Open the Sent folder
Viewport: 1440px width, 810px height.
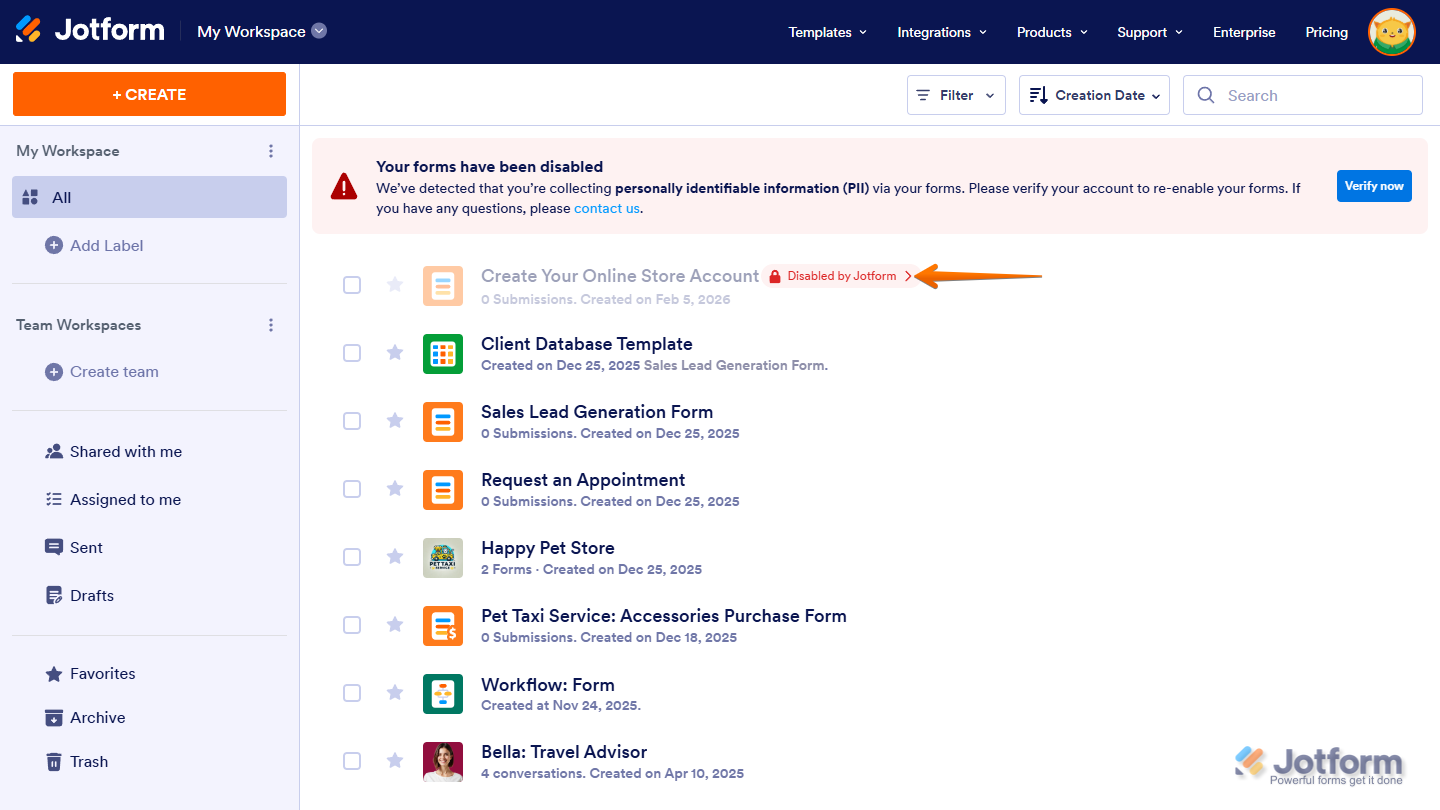click(87, 547)
